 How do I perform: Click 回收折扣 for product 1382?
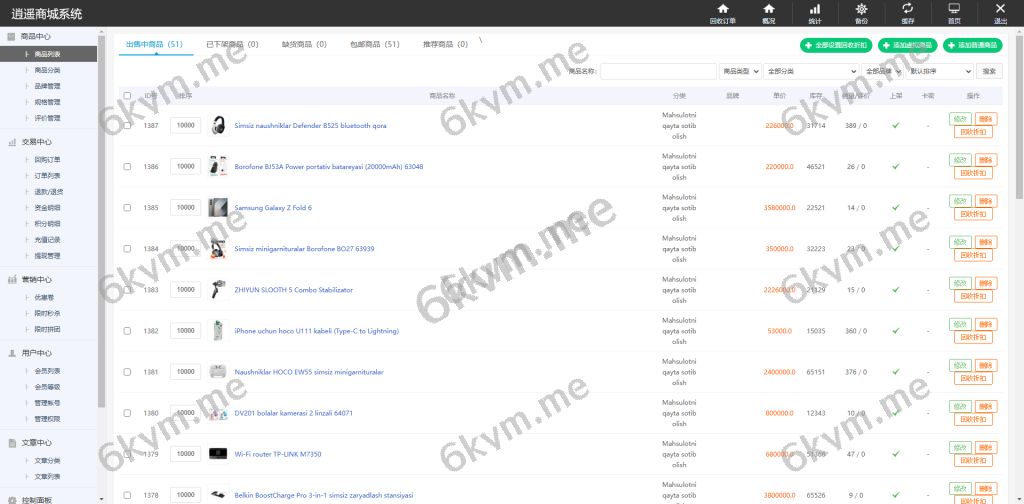pyautogui.click(x=973, y=338)
